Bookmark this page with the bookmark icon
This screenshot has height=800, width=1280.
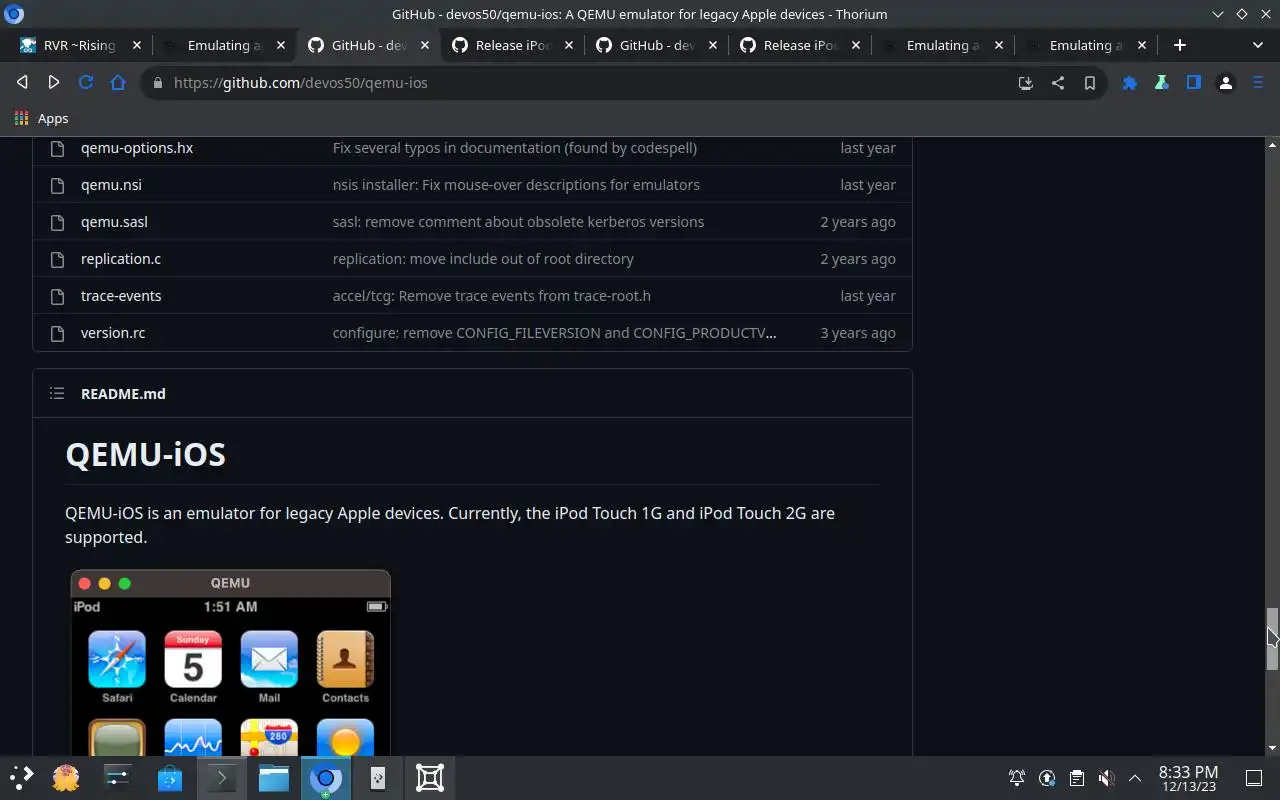click(1090, 83)
